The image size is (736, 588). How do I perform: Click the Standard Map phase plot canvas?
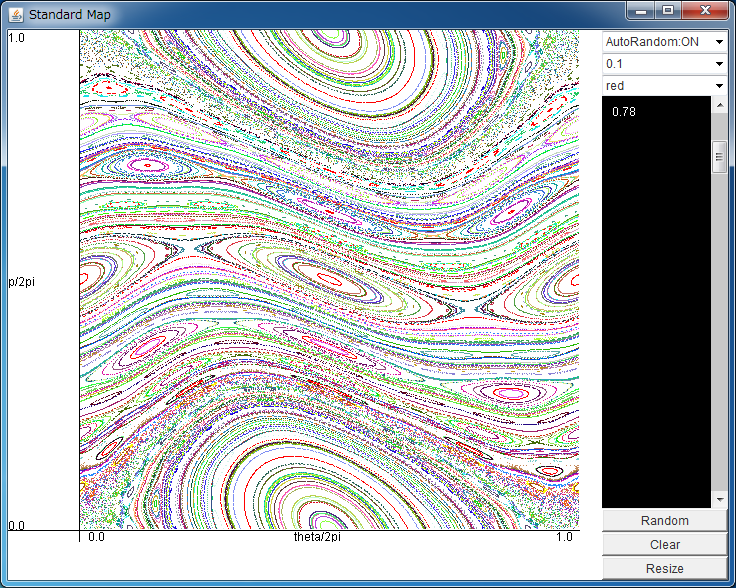point(330,280)
